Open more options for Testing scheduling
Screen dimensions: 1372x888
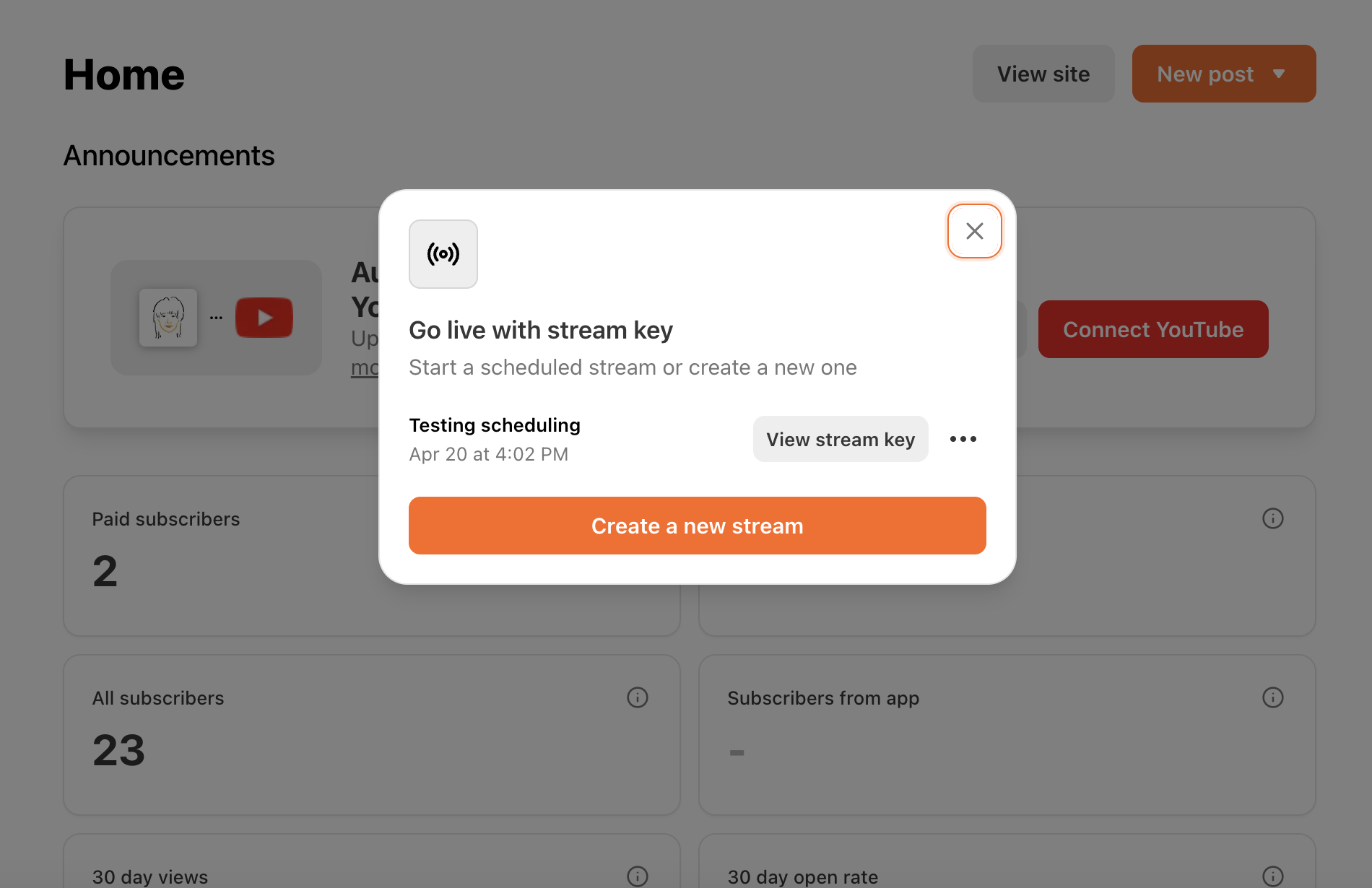point(963,439)
